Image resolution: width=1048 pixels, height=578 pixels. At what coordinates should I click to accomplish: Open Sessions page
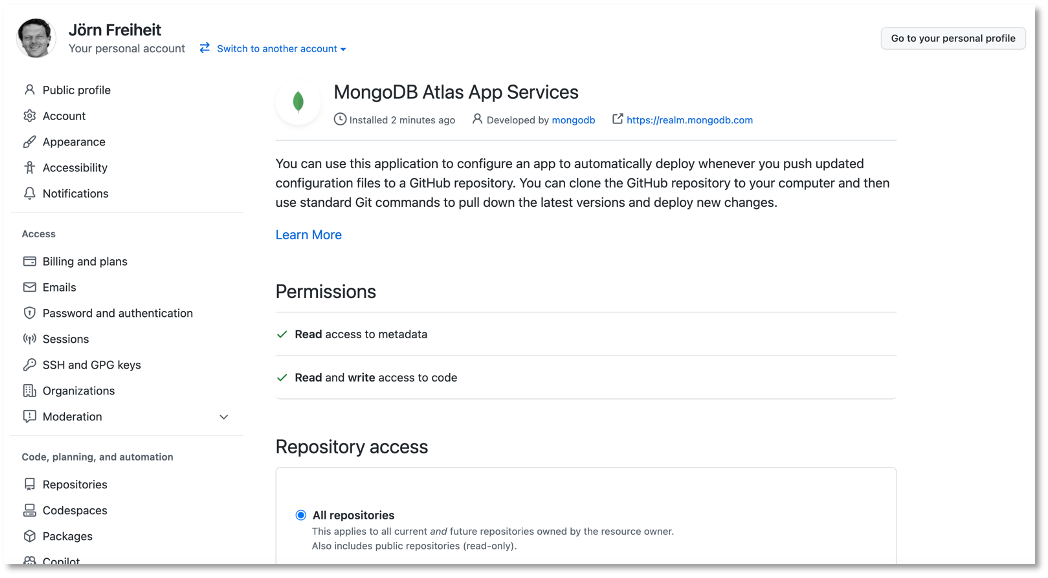(x=66, y=339)
